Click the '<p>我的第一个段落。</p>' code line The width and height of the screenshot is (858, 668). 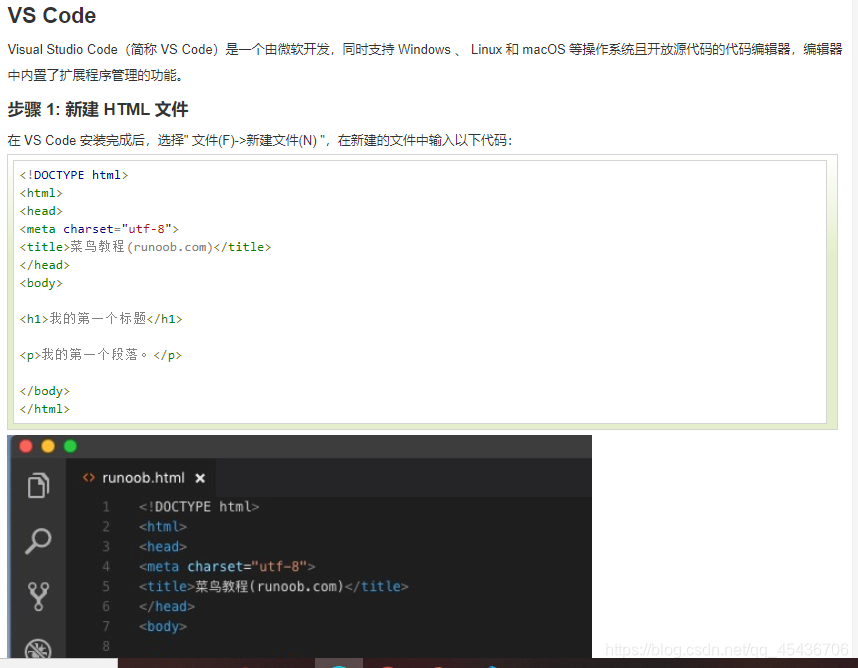[101, 355]
